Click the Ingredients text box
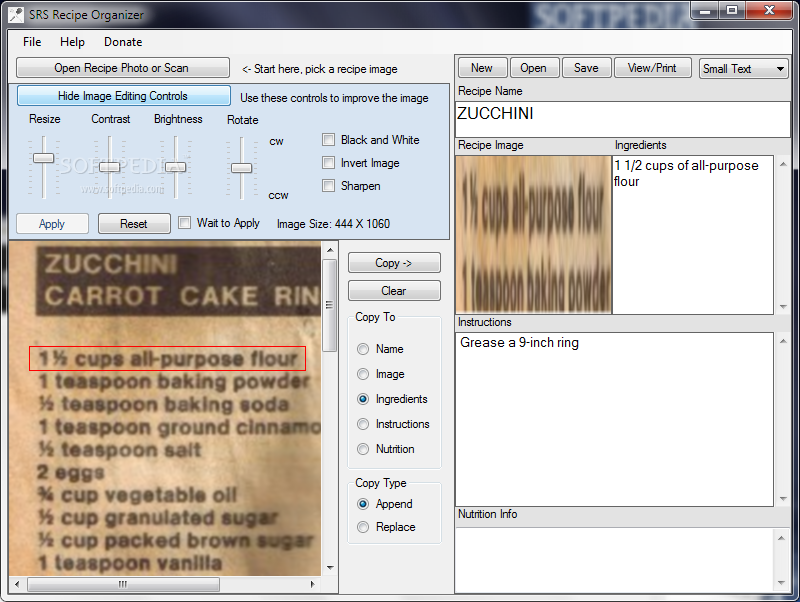 point(692,235)
